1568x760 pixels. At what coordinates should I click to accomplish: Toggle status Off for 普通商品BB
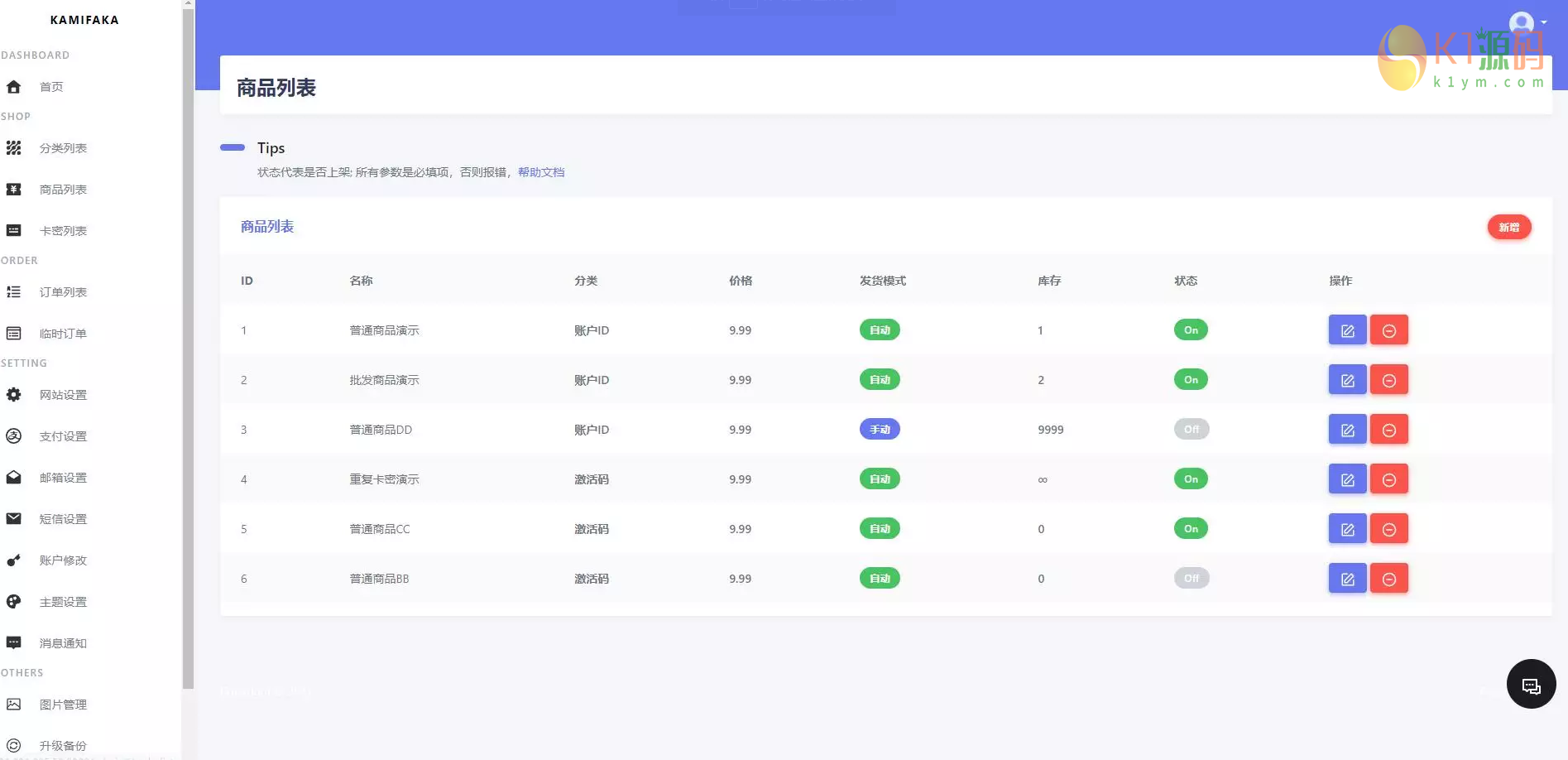[x=1192, y=579]
